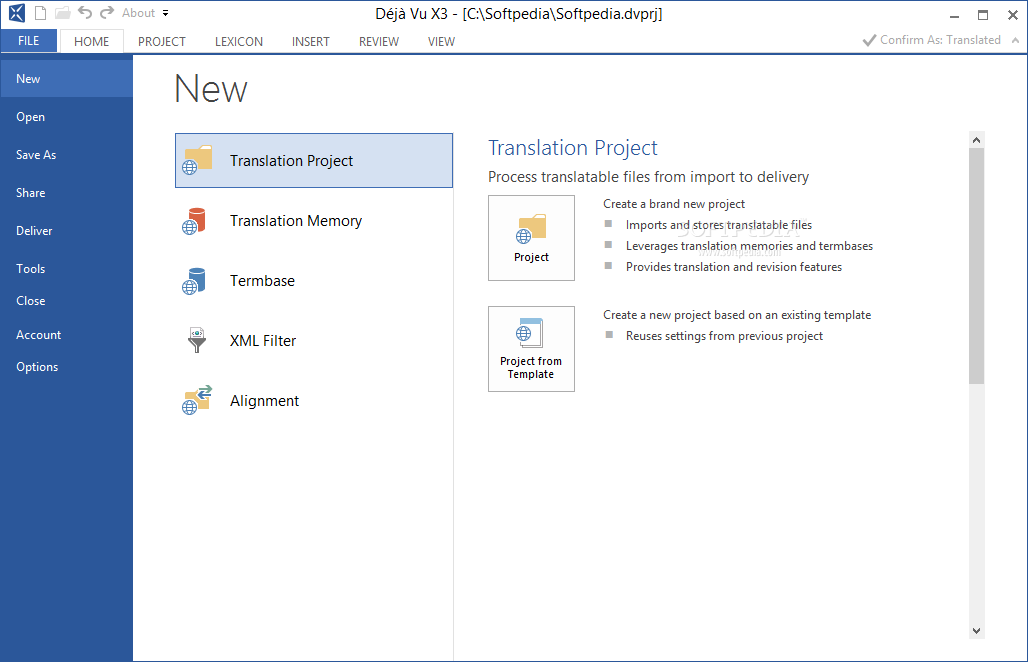1028x662 pixels.
Task: Collapse the ribbon with the chevron arrow
Action: (x=1016, y=40)
